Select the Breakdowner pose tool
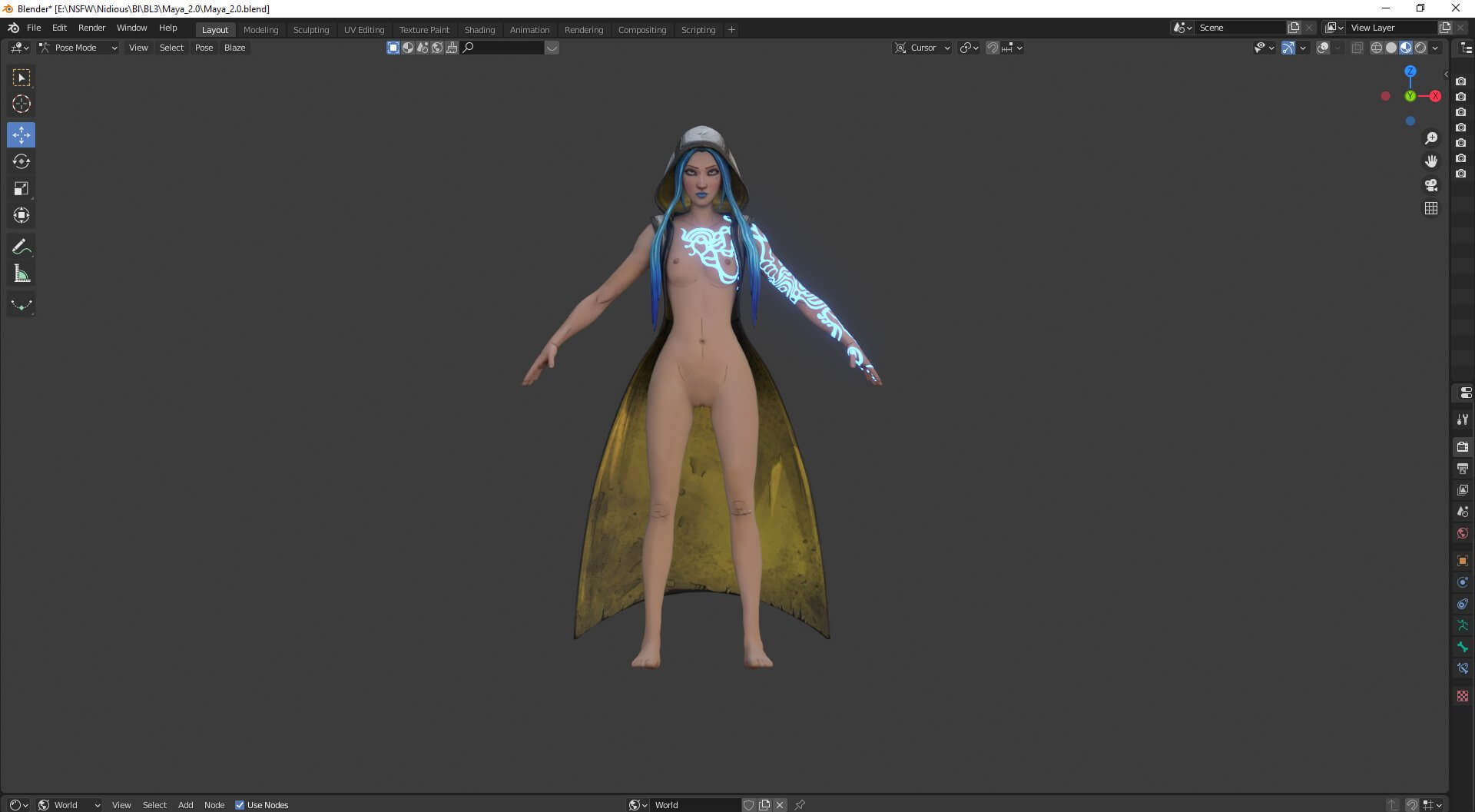This screenshot has height=812, width=1475. [21, 305]
